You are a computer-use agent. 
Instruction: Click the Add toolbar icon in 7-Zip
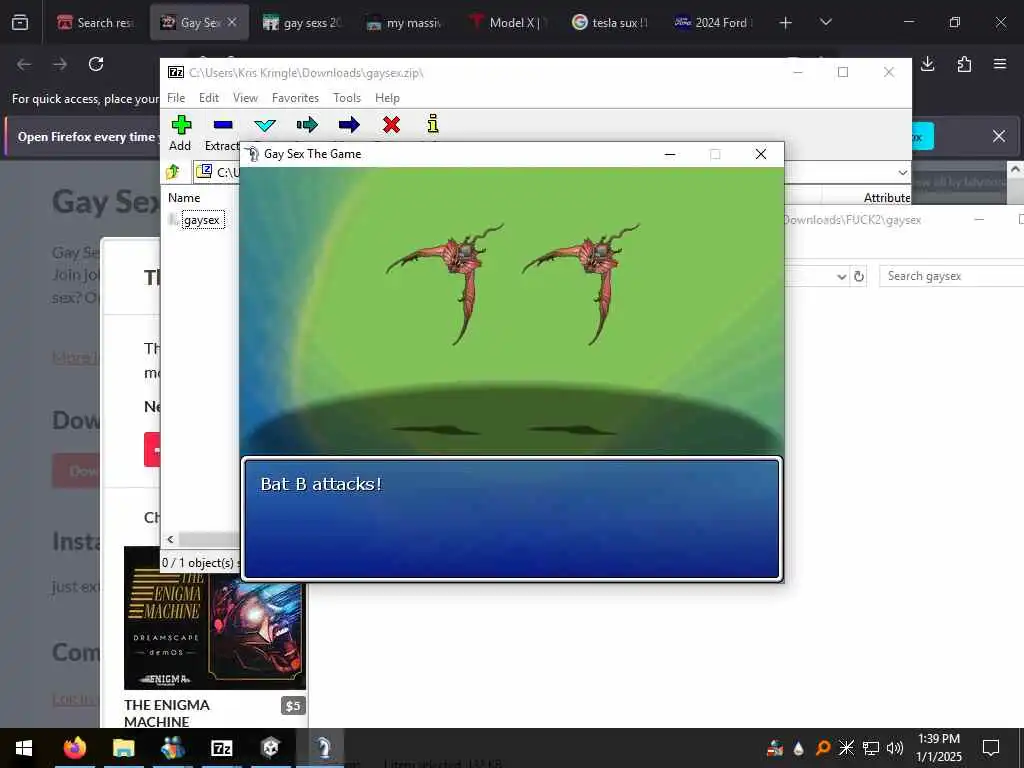tap(181, 124)
